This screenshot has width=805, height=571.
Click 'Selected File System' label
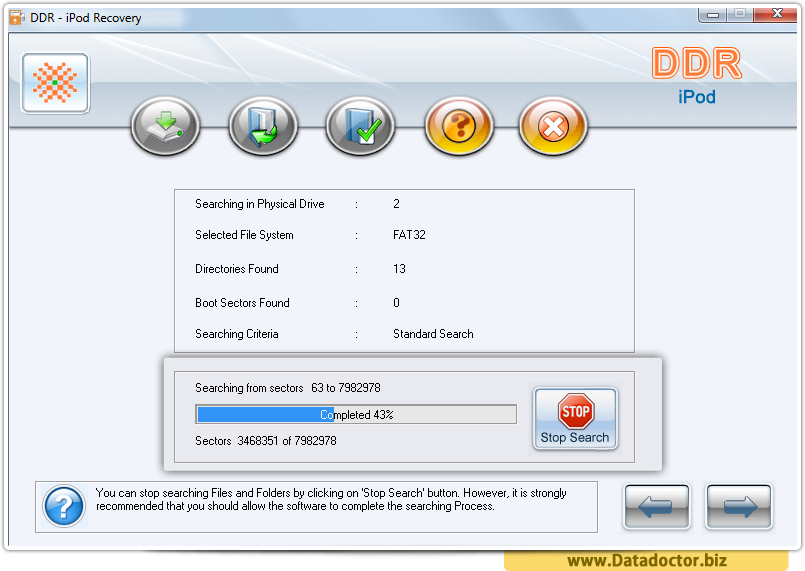[244, 235]
